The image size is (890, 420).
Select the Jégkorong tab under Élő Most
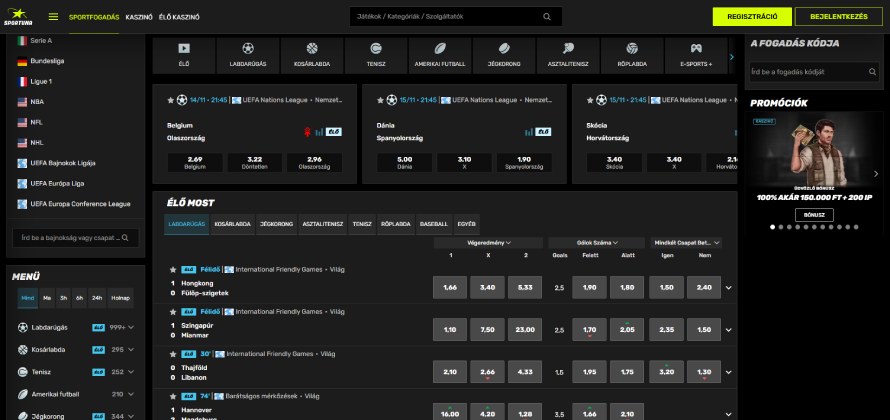[276, 224]
